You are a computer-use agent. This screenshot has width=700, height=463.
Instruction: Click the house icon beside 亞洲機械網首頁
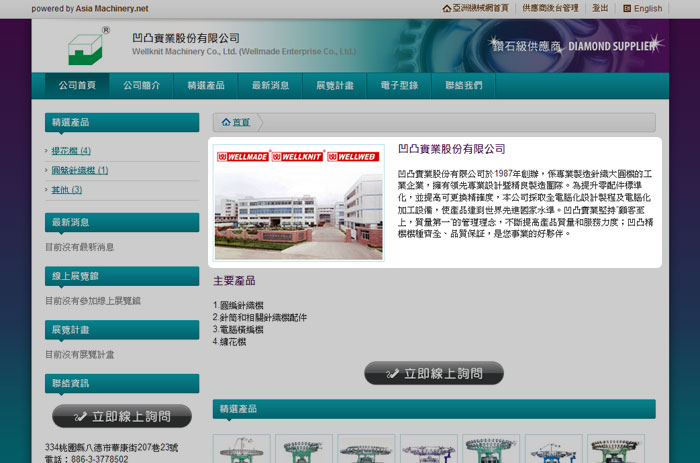[446, 8]
